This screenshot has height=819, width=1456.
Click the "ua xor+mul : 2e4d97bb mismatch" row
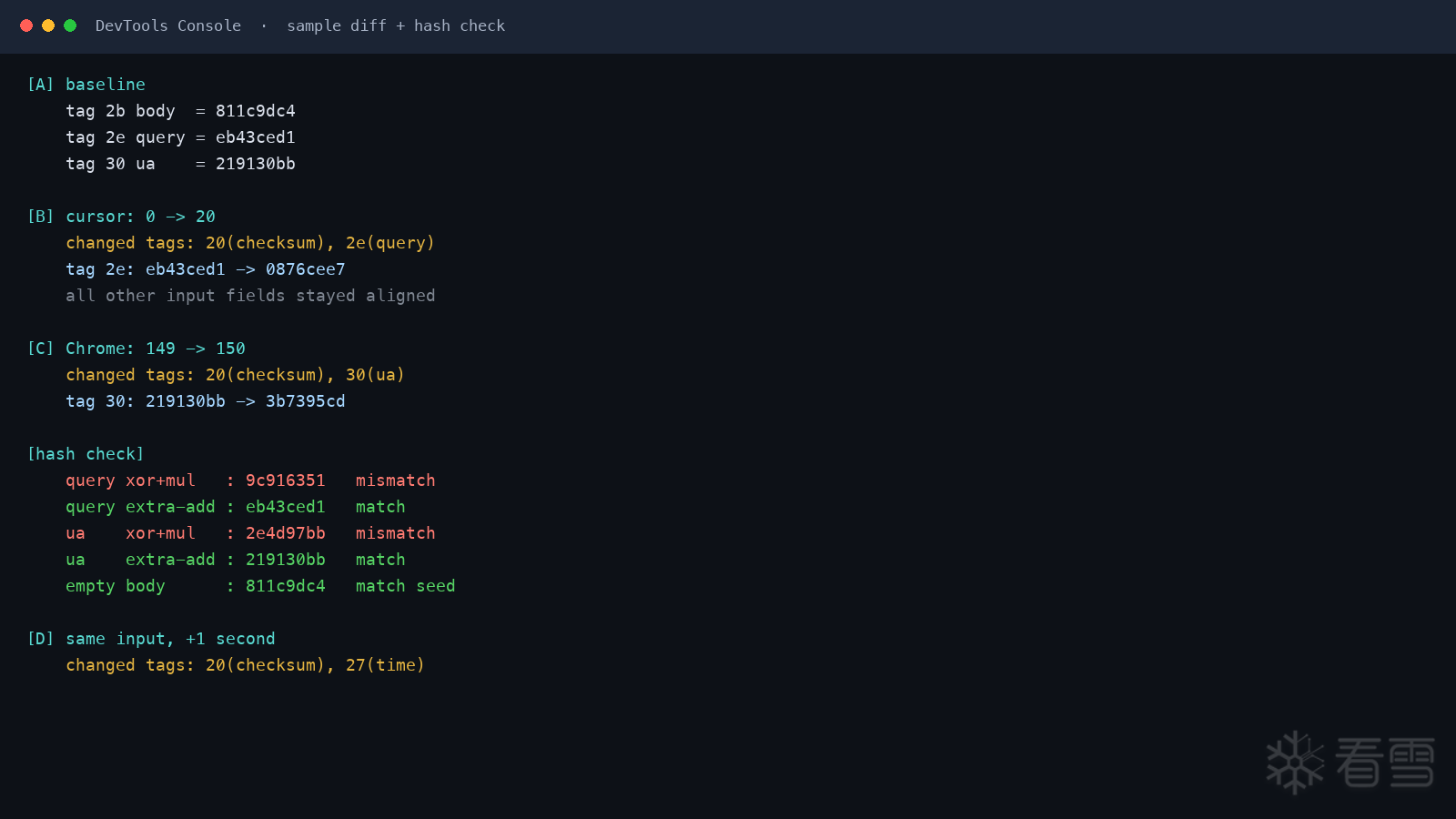(250, 533)
